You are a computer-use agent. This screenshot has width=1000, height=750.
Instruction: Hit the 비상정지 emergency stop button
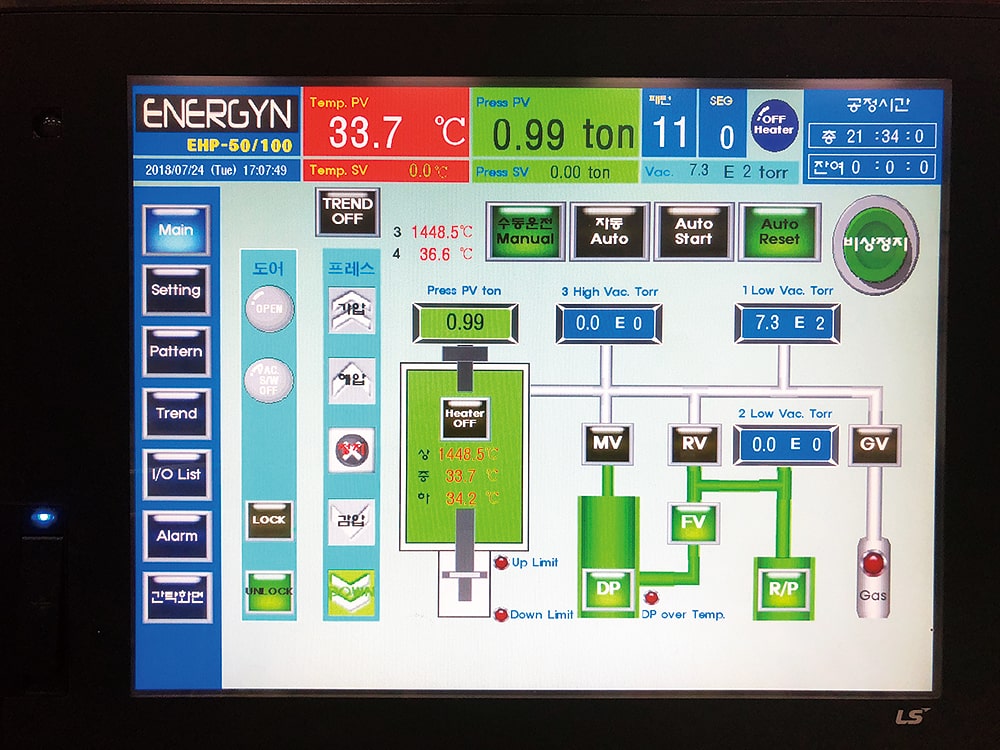[876, 244]
